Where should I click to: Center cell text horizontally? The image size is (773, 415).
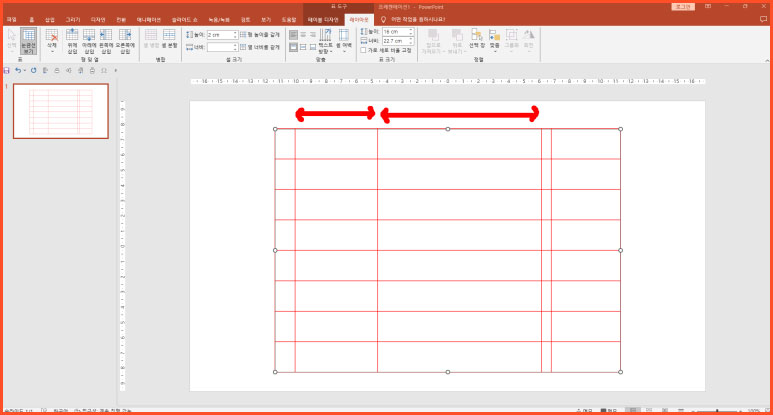pos(303,35)
